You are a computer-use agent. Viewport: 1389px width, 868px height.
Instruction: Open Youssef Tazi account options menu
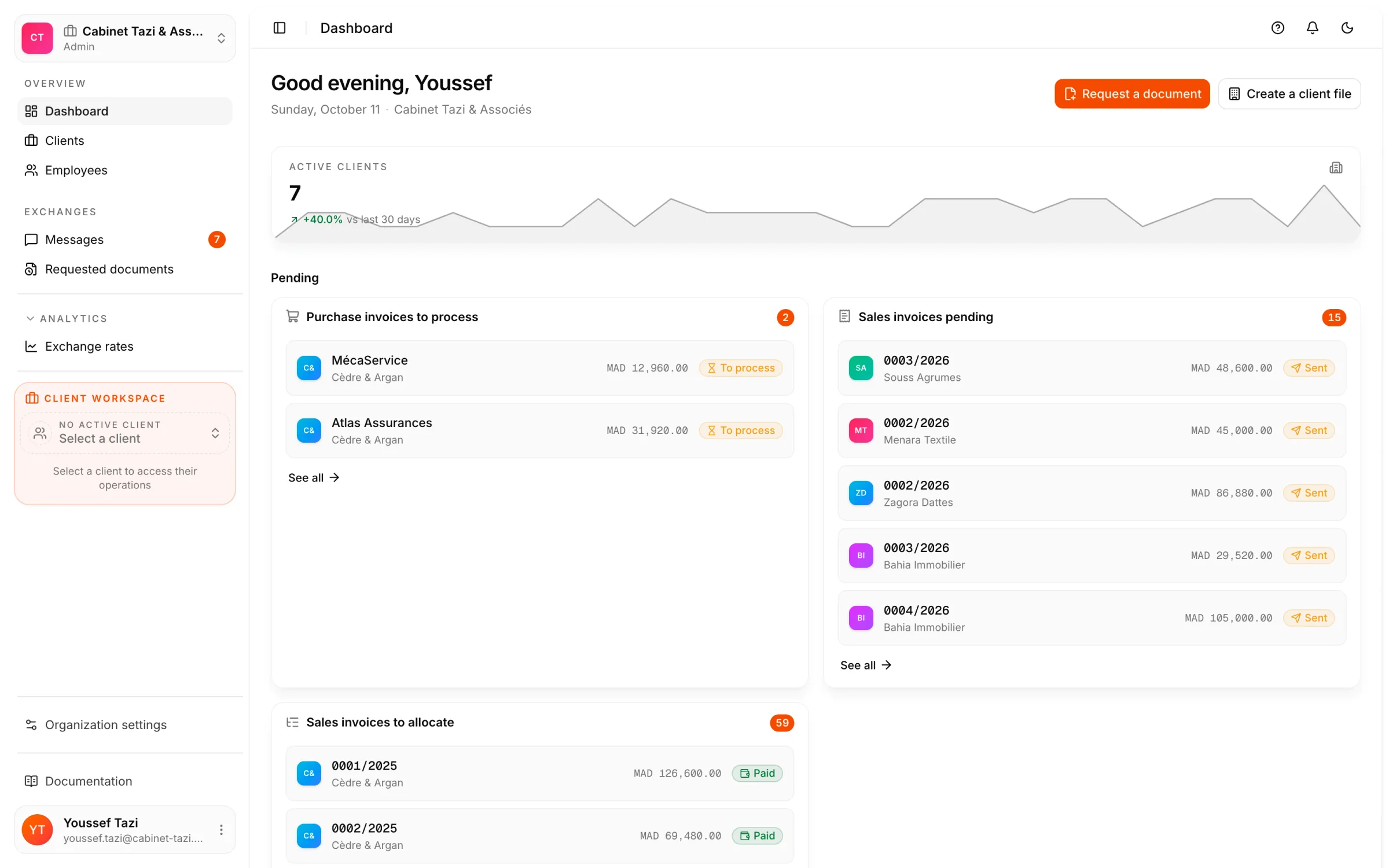click(221, 830)
